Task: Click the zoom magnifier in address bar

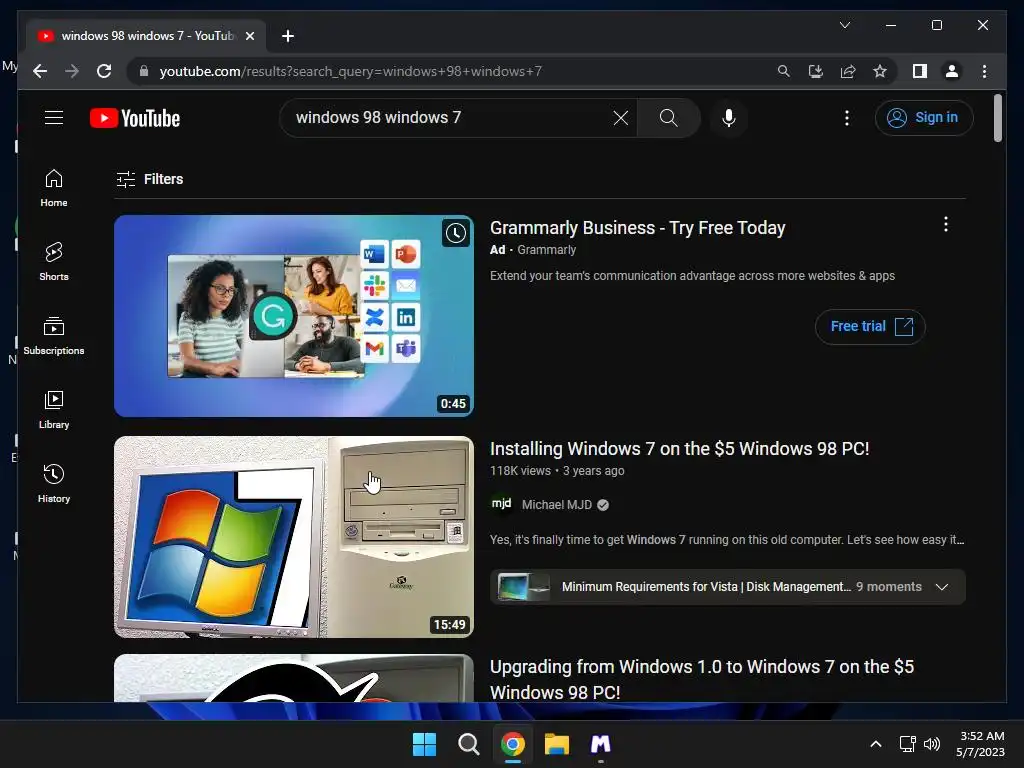Action: pyautogui.click(x=784, y=71)
